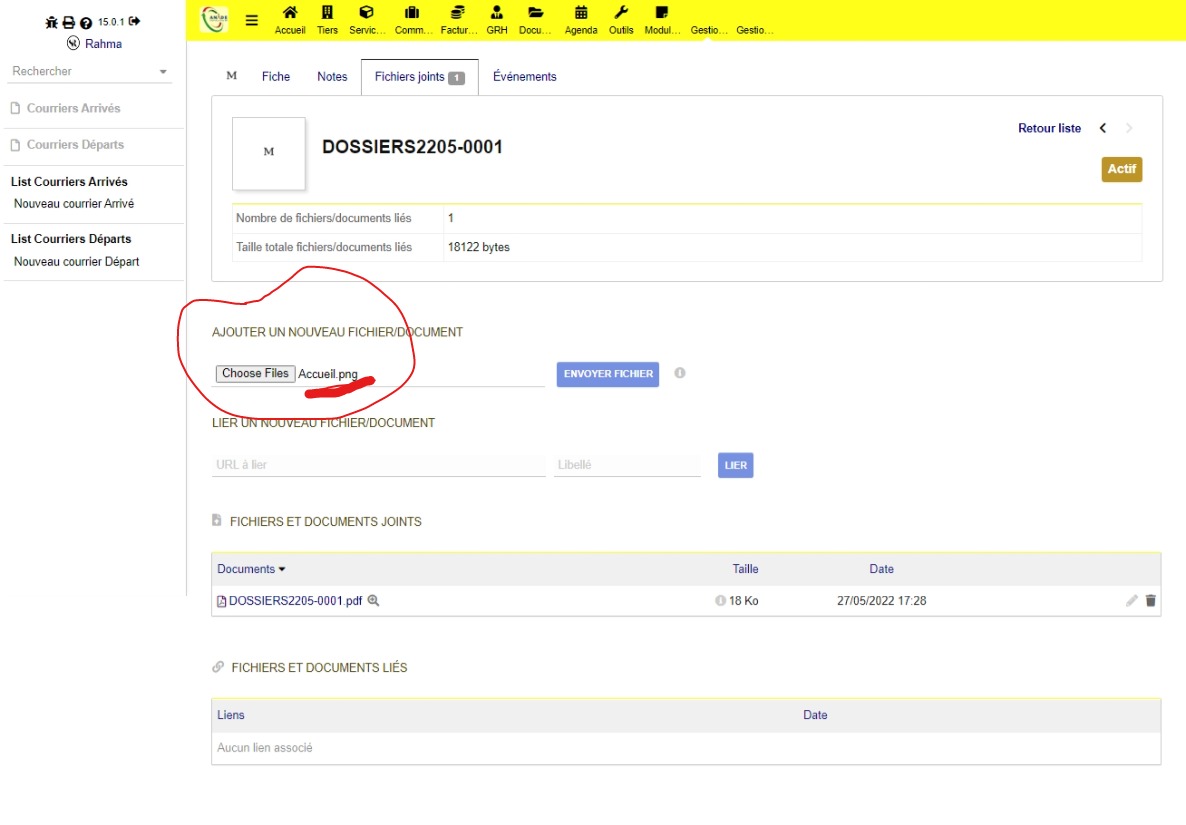Preview DOSSIERS2205-0001.pdf with magnifier icon
Image resolution: width=1186 pixels, height=825 pixels.
click(x=374, y=600)
